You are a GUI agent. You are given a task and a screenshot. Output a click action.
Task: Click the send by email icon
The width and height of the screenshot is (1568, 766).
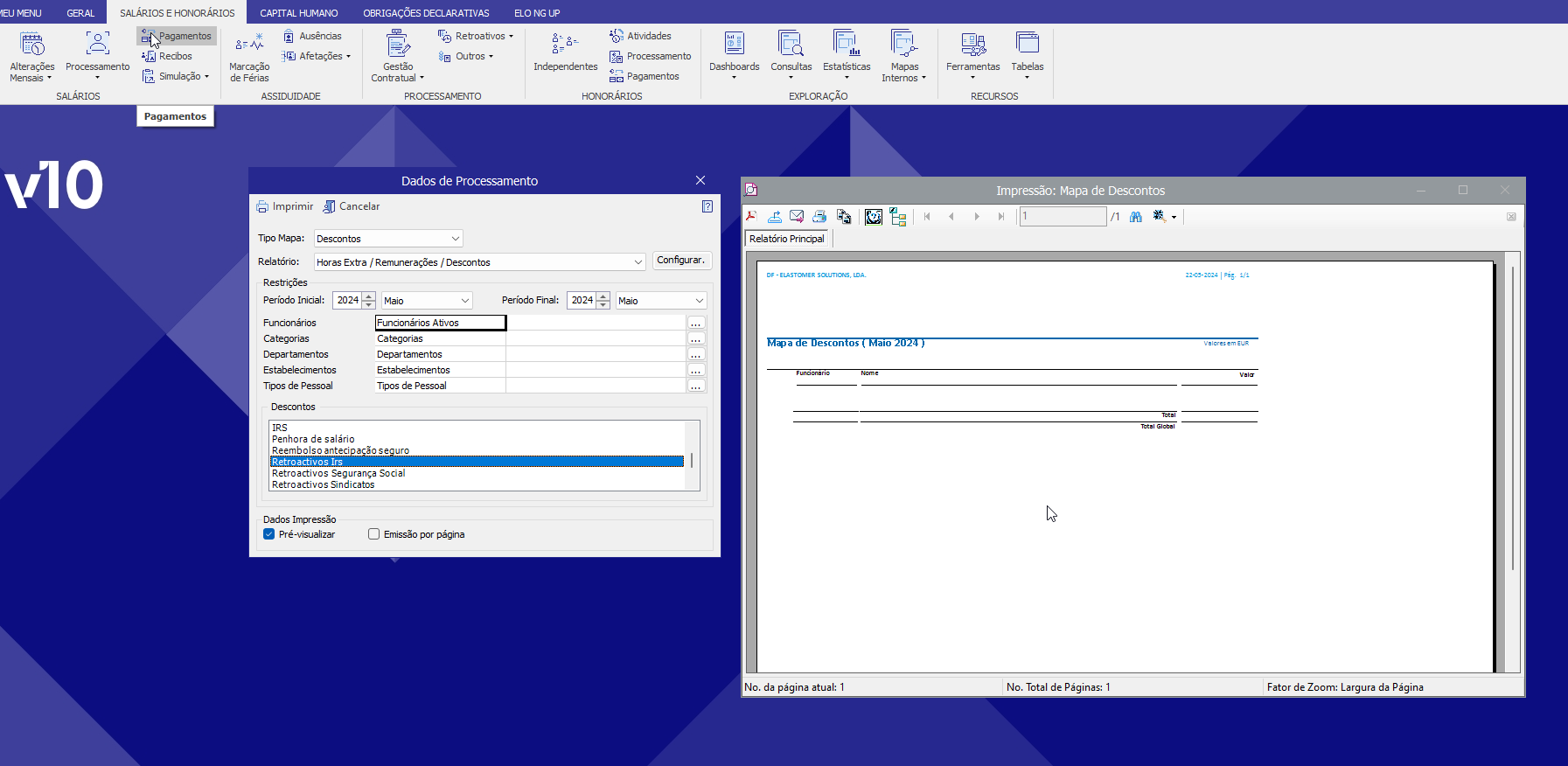pyautogui.click(x=797, y=217)
